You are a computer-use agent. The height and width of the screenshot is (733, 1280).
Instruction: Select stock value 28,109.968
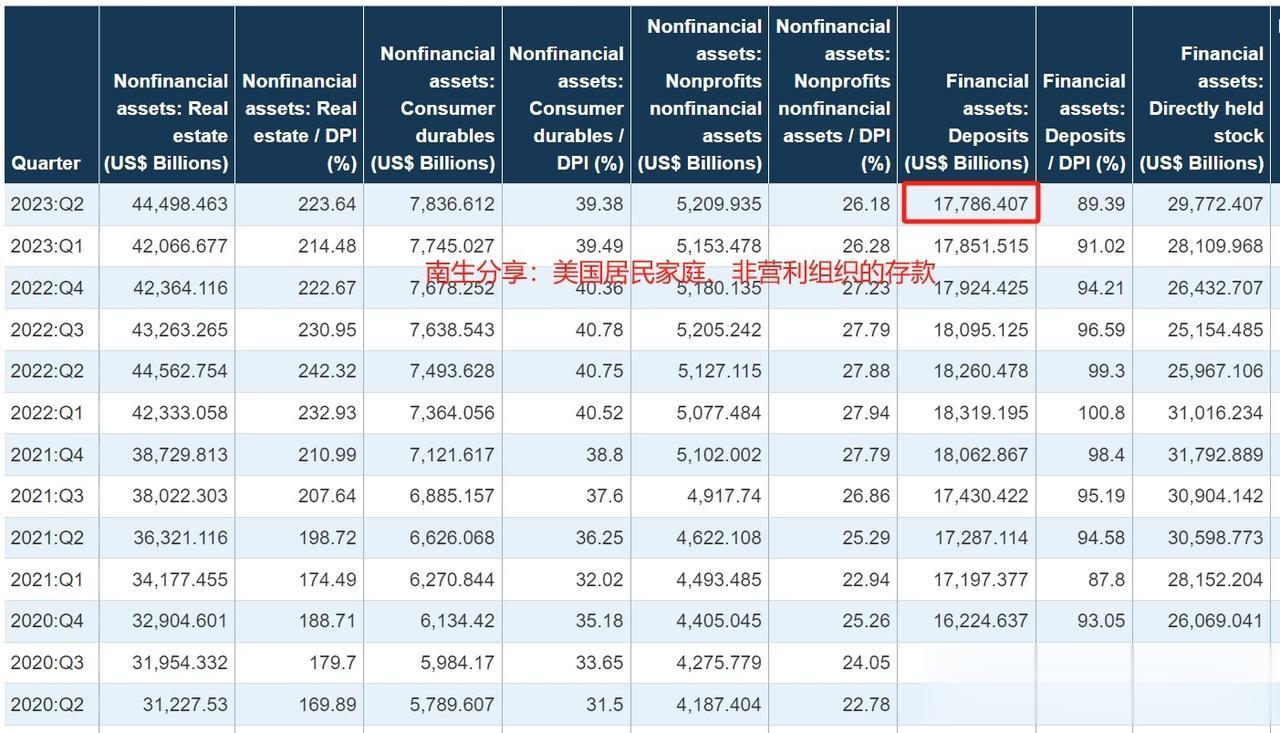1215,246
